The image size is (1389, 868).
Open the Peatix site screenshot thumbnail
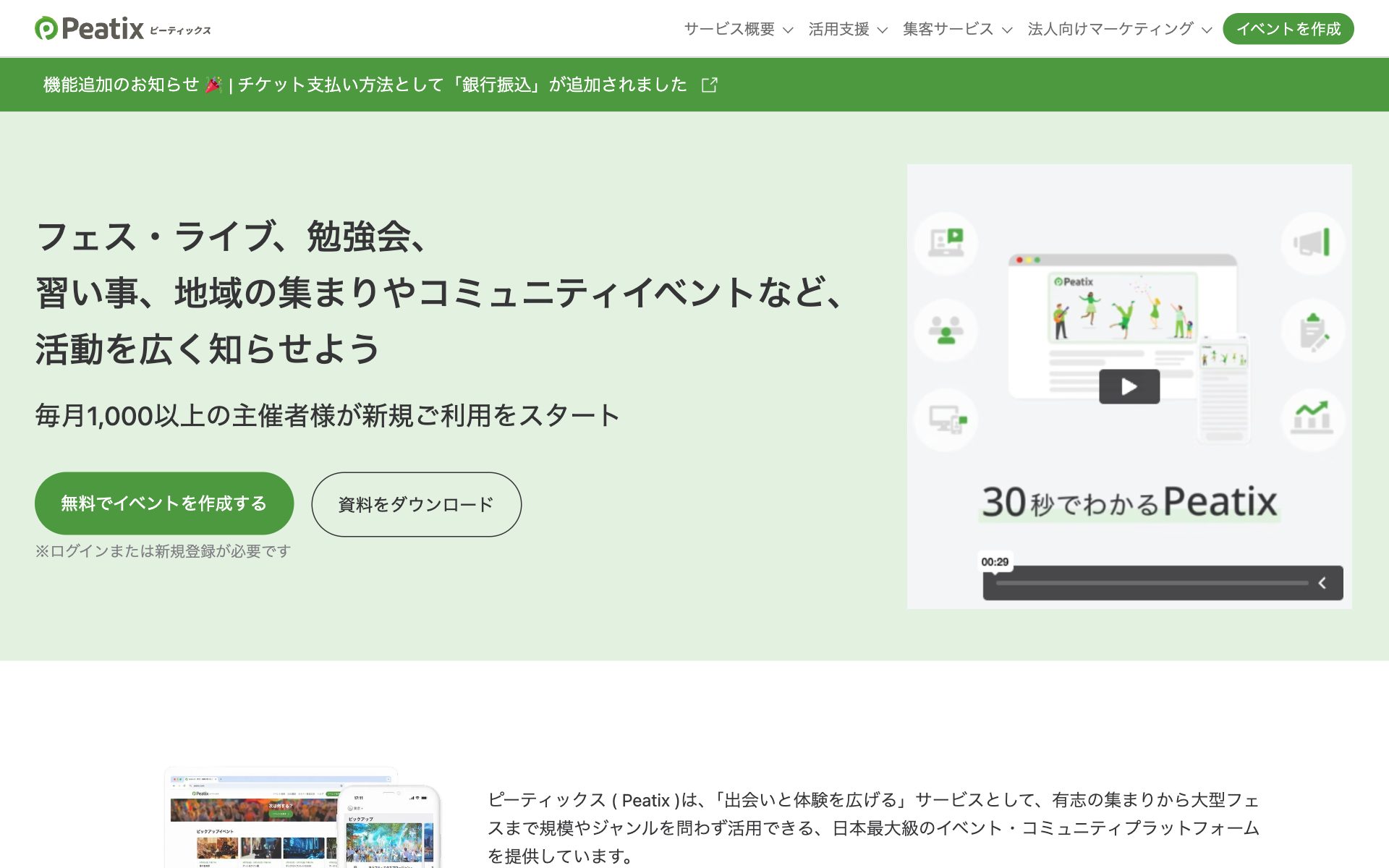click(302, 817)
